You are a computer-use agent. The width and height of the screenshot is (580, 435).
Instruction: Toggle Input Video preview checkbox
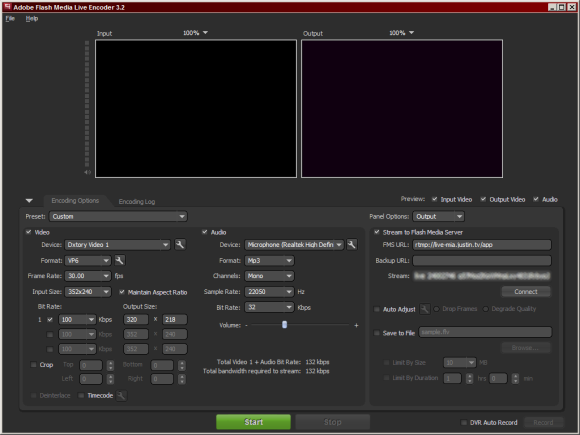pyautogui.click(x=434, y=199)
